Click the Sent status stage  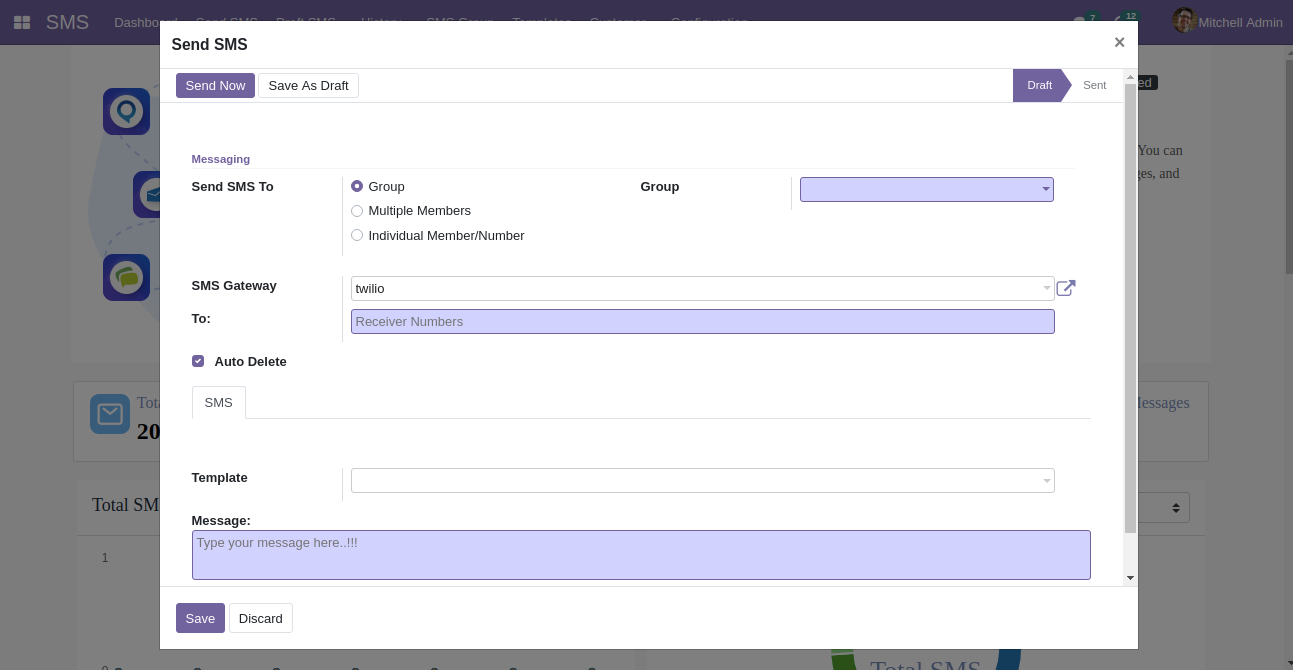click(1094, 85)
